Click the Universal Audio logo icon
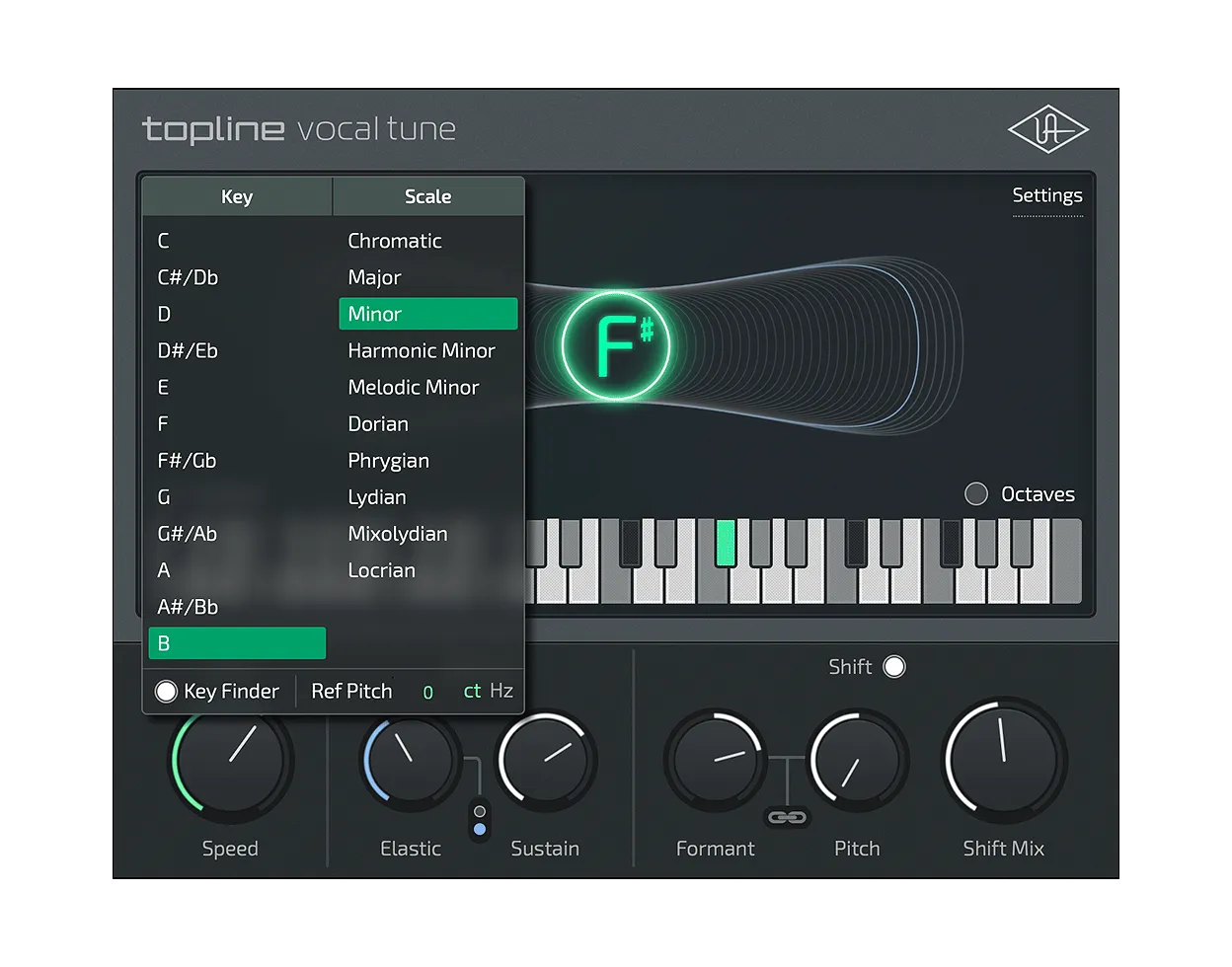Image resolution: width=1232 pixels, height=967 pixels. pos(1047,130)
